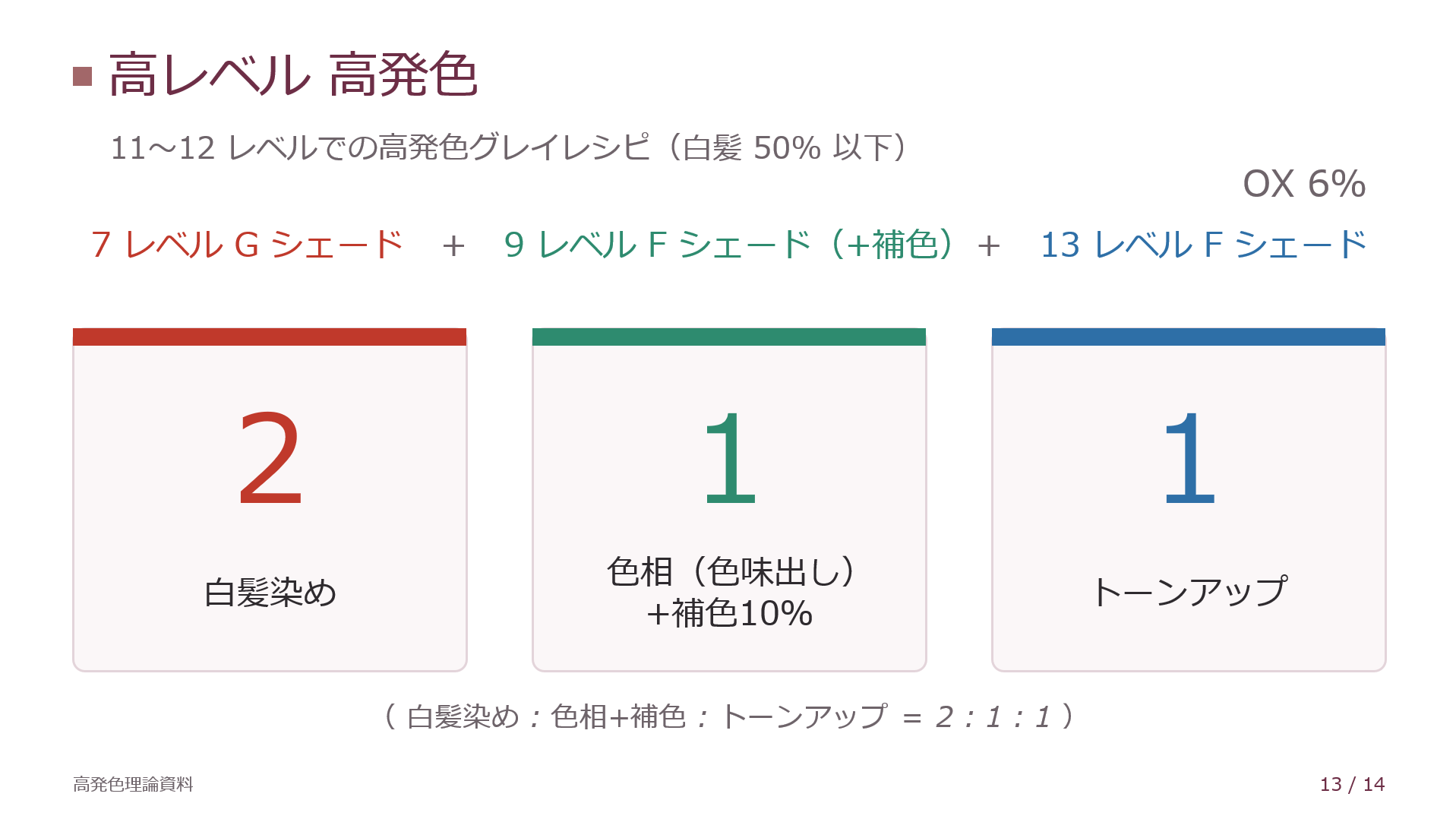1456x819 pixels.
Task: Click the 白髪染め label in first card
Action: 270,593
